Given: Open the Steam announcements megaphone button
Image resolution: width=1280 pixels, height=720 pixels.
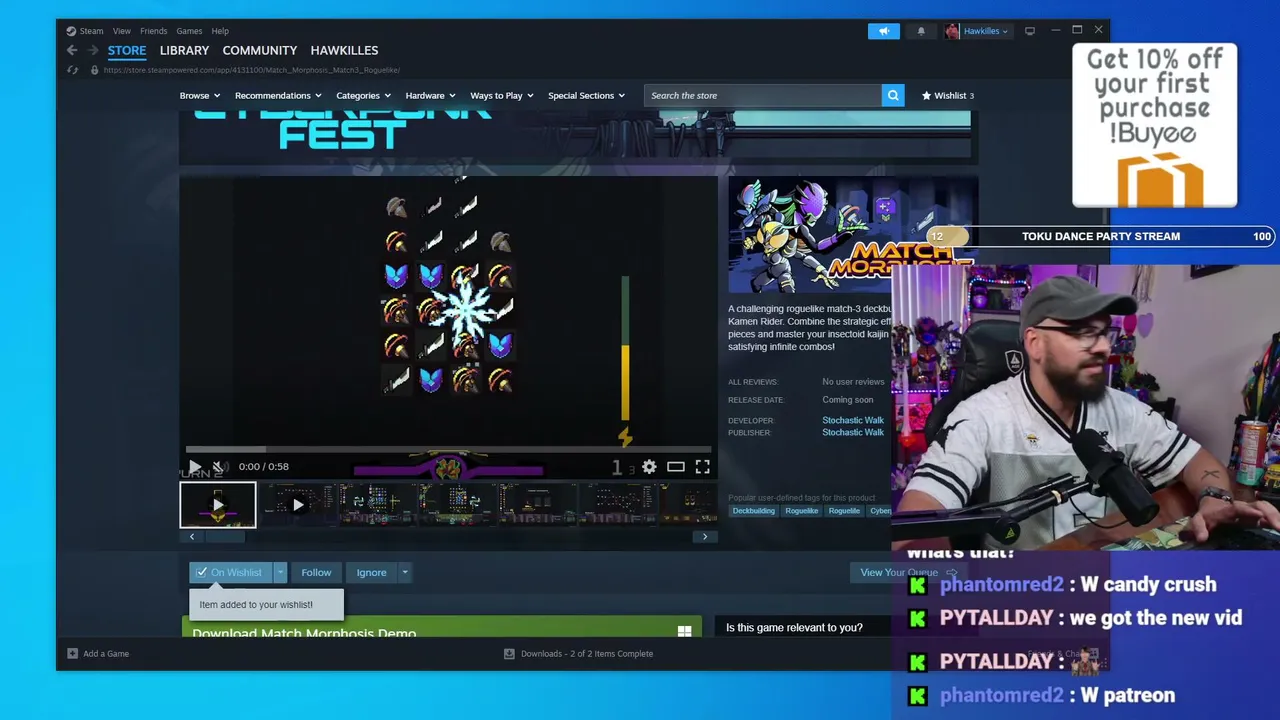Looking at the screenshot, I should pyautogui.click(x=884, y=31).
